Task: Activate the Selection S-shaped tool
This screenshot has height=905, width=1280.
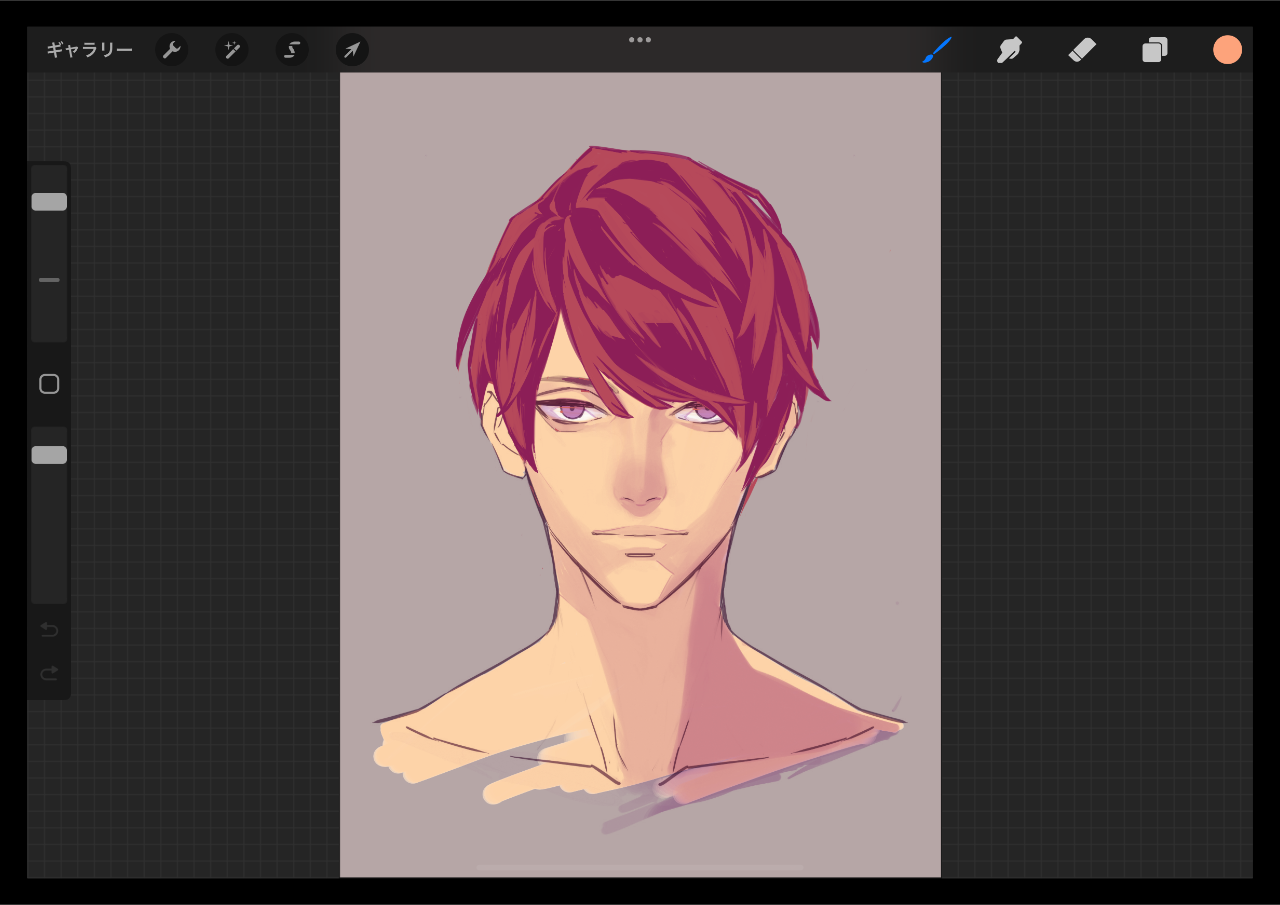Action: (292, 50)
